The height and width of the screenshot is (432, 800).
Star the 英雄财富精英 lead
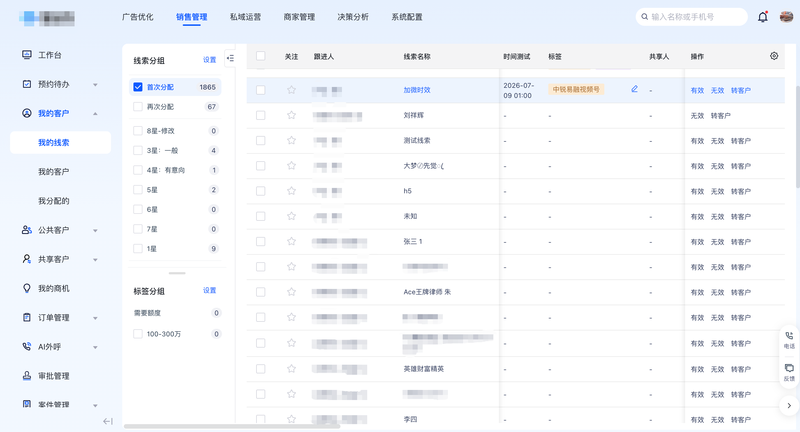pyautogui.click(x=291, y=368)
